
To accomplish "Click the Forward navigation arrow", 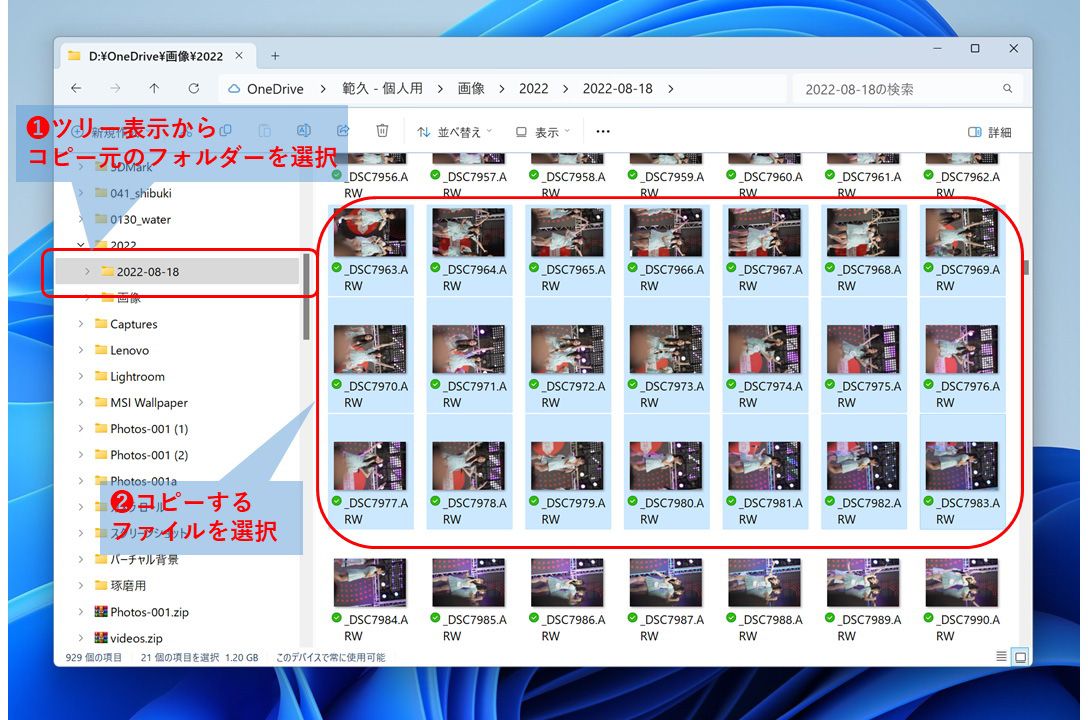I will coord(115,89).
